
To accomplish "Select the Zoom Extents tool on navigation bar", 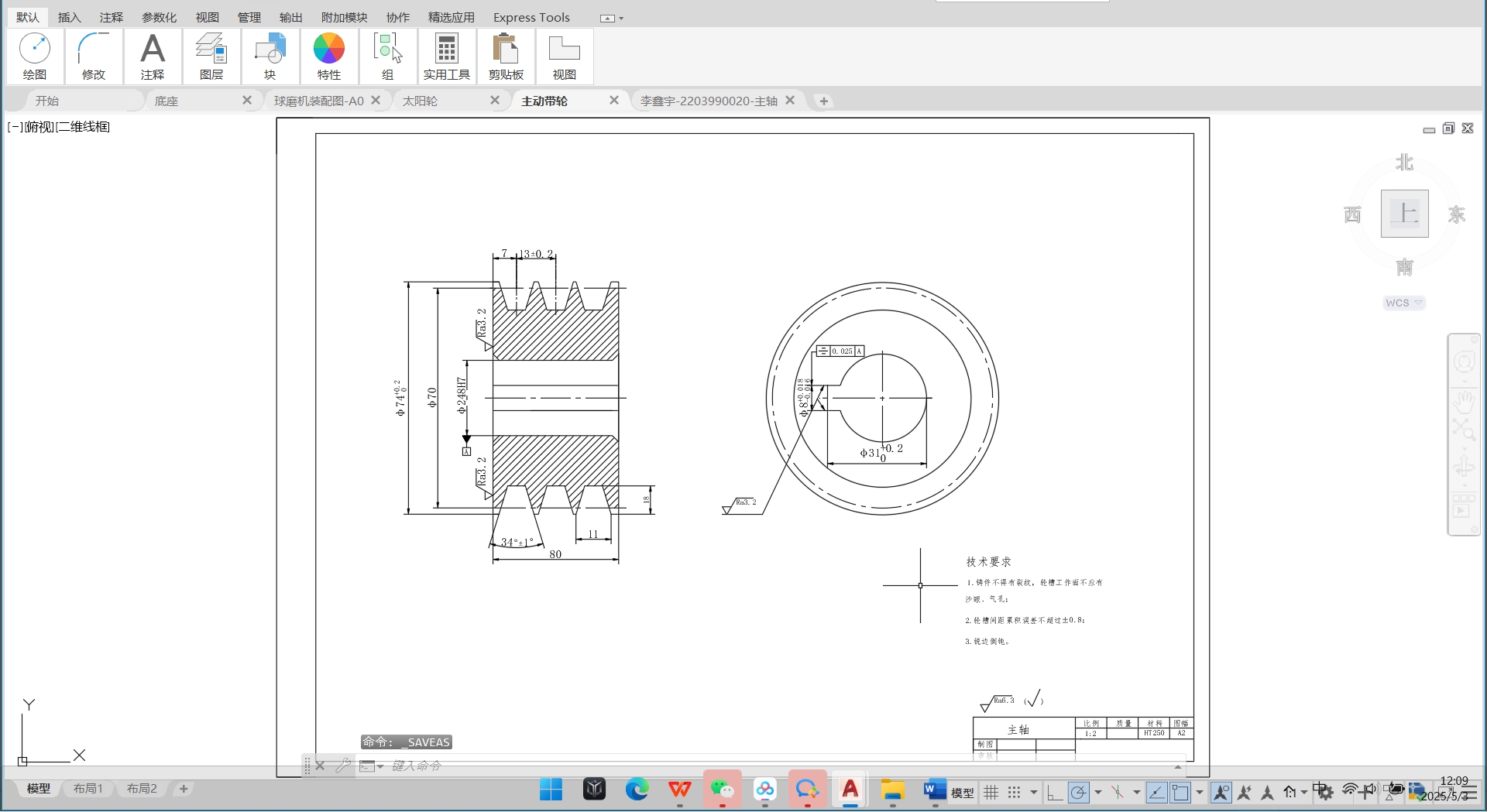I will coord(1464,429).
